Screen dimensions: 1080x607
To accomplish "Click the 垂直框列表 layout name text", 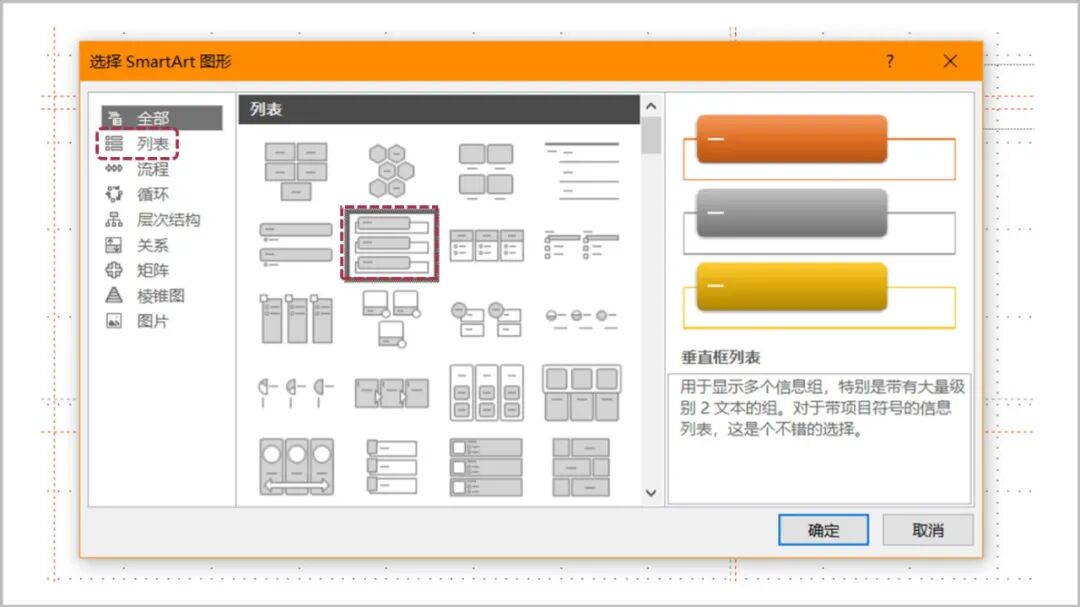I will click(x=720, y=358).
